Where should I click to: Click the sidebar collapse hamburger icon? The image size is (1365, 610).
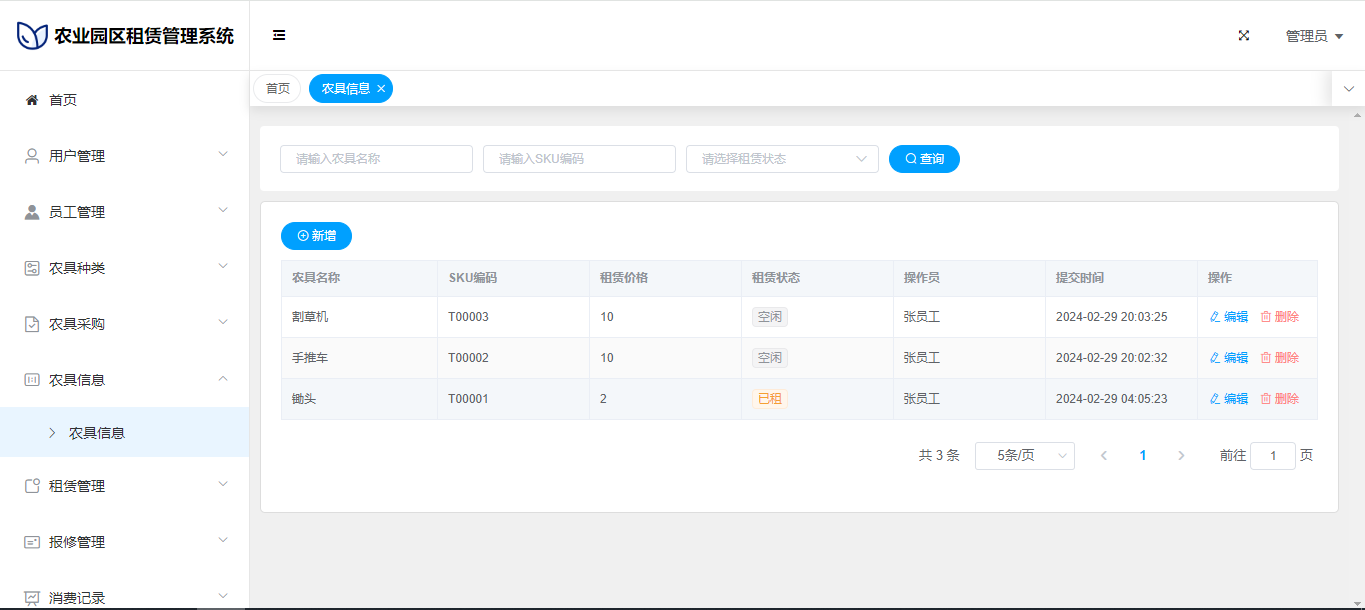[x=279, y=35]
